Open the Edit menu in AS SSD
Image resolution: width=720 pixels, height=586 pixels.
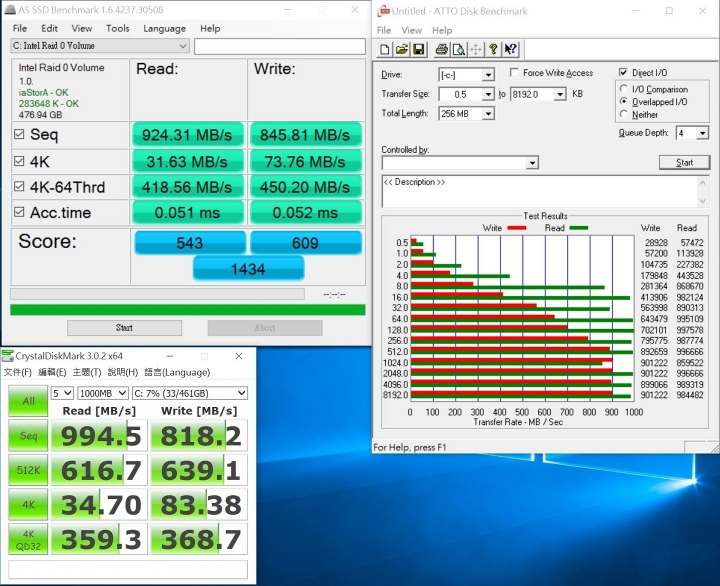point(49,28)
